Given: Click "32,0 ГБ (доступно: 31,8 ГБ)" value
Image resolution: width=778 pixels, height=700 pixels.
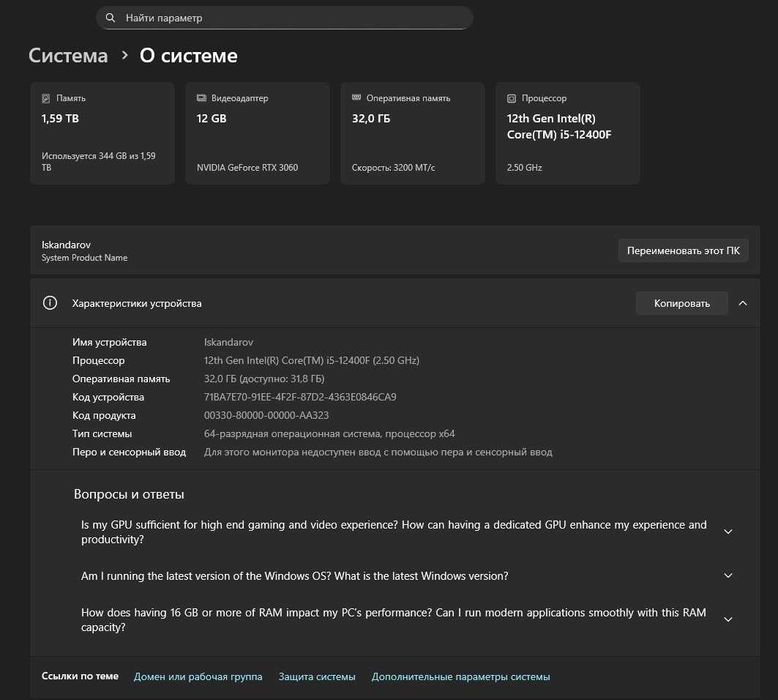Looking at the screenshot, I should pyautogui.click(x=264, y=379).
